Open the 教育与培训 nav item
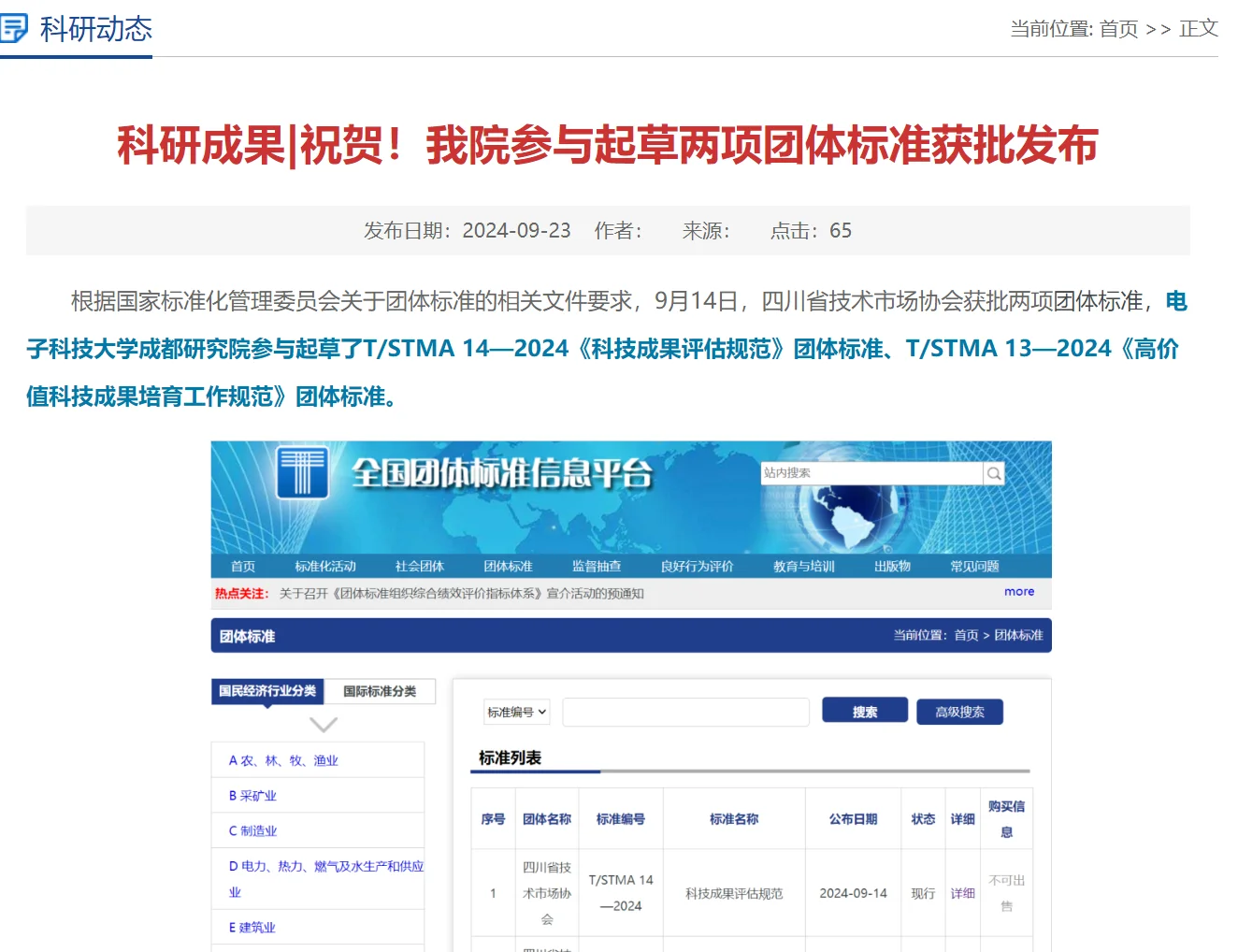 pos(804,567)
